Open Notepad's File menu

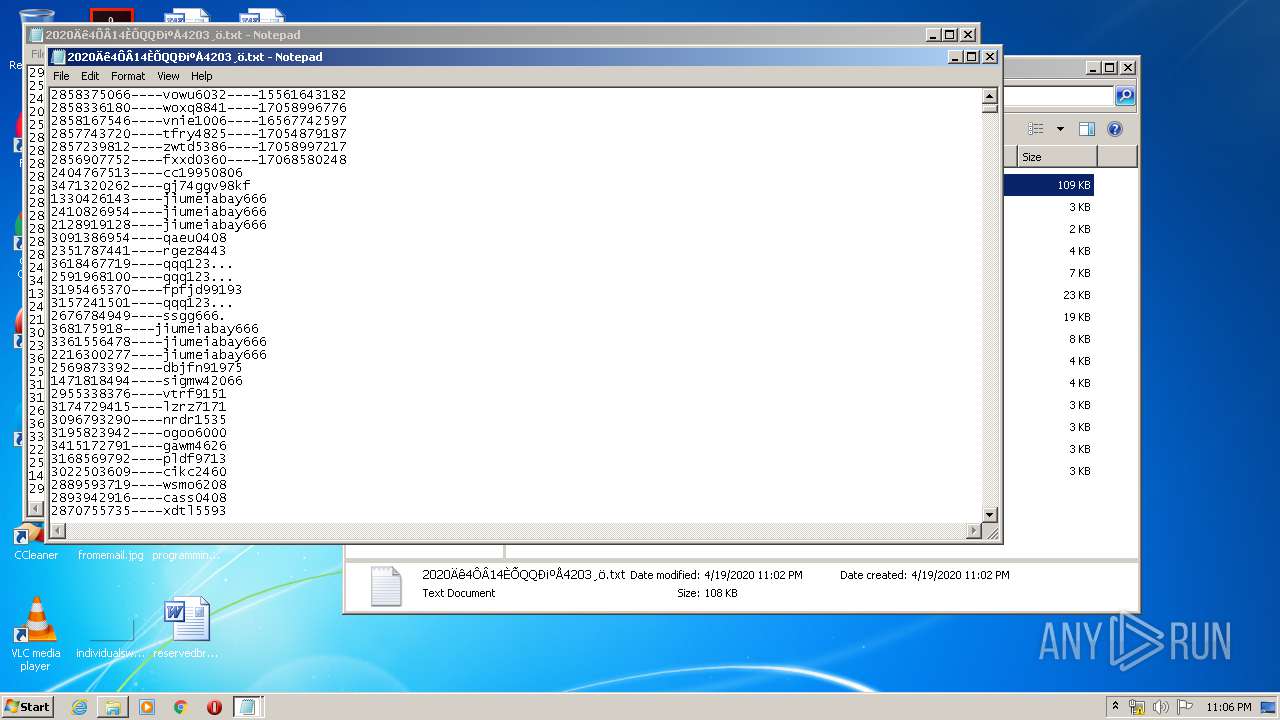[x=61, y=76]
